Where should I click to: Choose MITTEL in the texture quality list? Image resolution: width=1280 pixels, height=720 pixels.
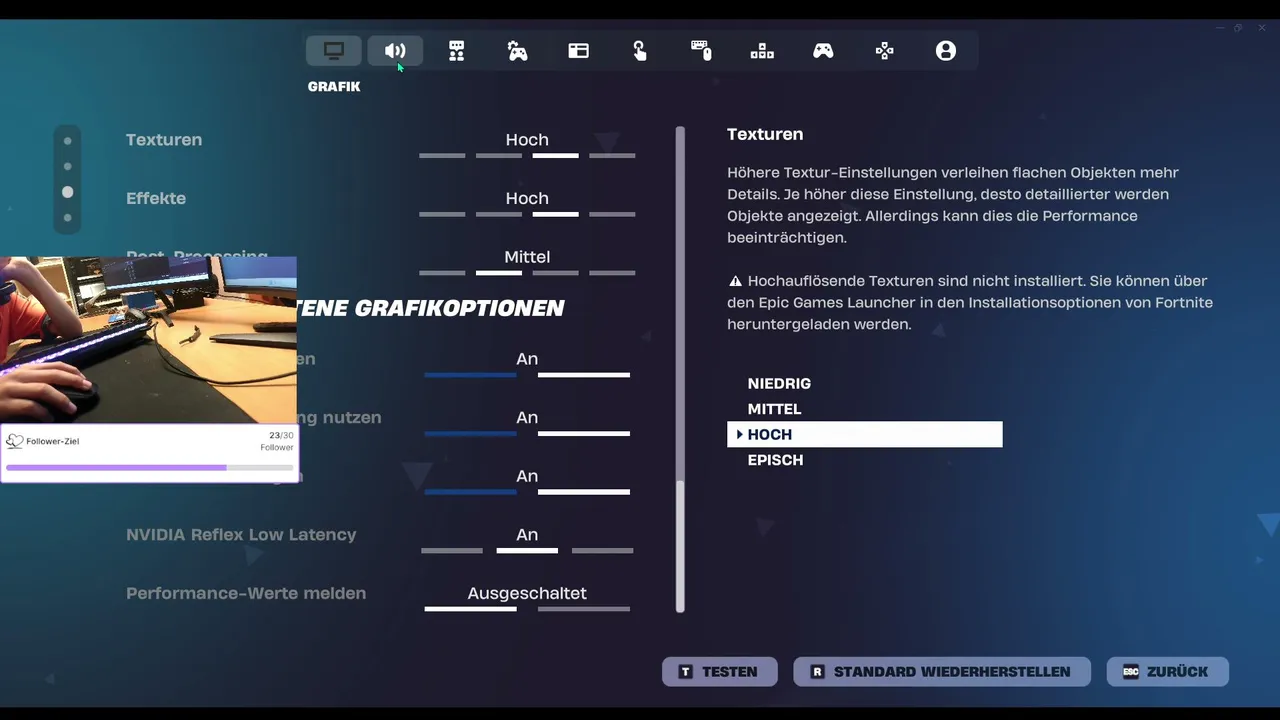774,409
